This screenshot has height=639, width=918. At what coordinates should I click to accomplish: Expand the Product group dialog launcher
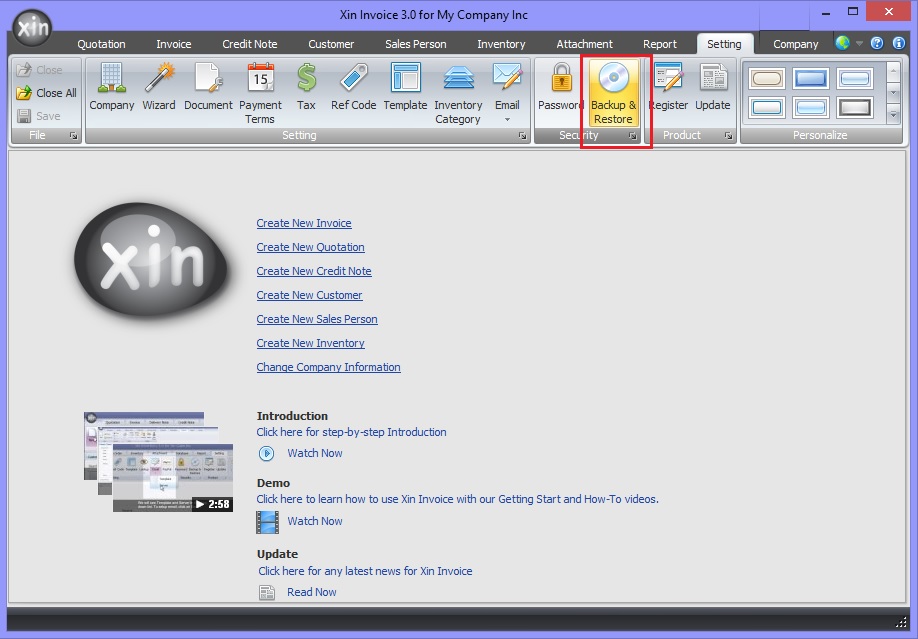pyautogui.click(x=728, y=135)
